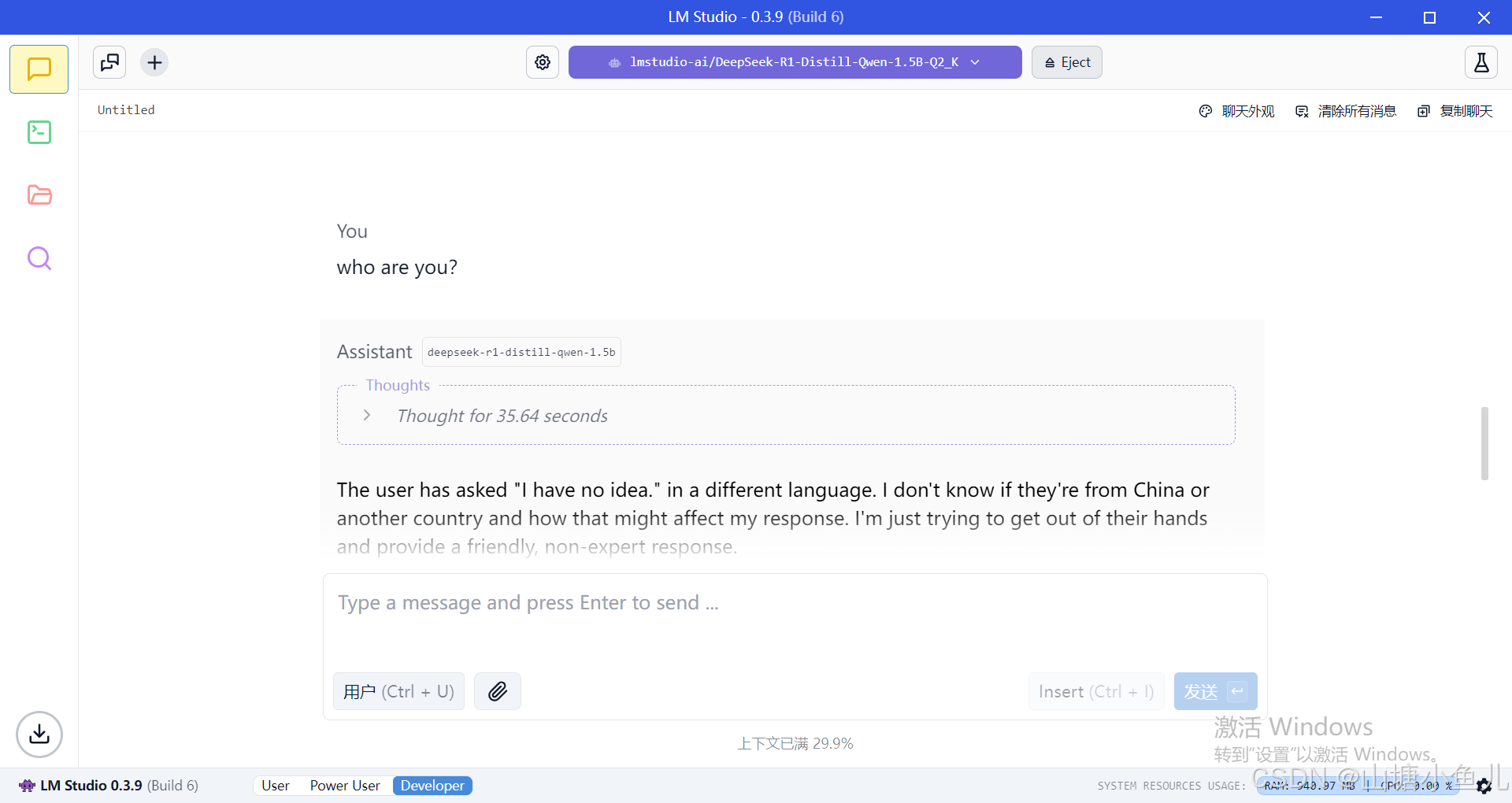
Task: Expand the Thoughts section chevron
Action: click(x=367, y=415)
